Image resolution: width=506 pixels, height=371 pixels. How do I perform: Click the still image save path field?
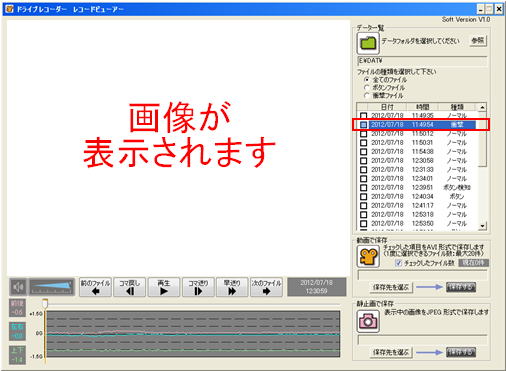[422, 340]
